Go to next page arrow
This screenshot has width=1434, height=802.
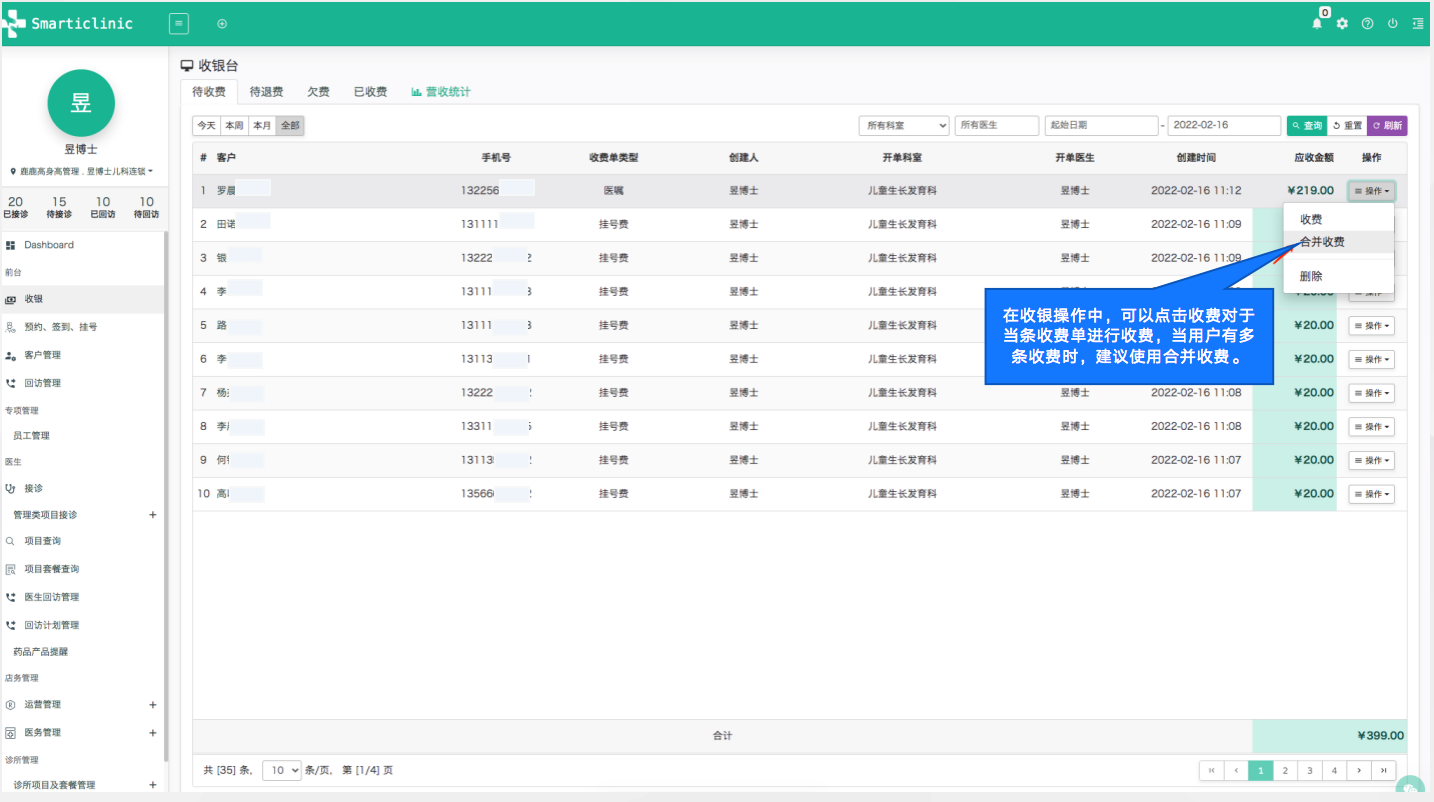coord(1359,771)
